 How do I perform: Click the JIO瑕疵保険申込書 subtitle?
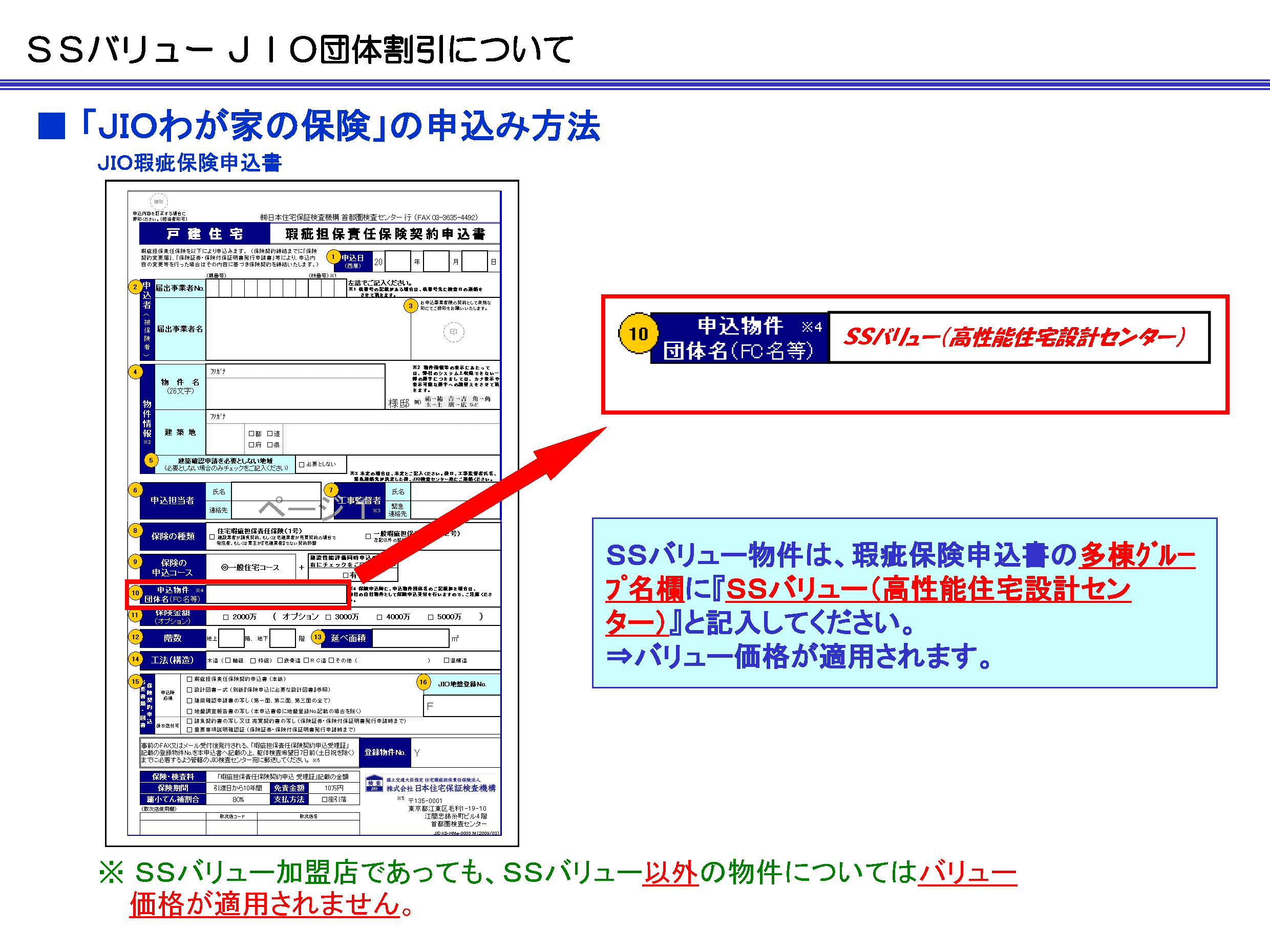189,163
